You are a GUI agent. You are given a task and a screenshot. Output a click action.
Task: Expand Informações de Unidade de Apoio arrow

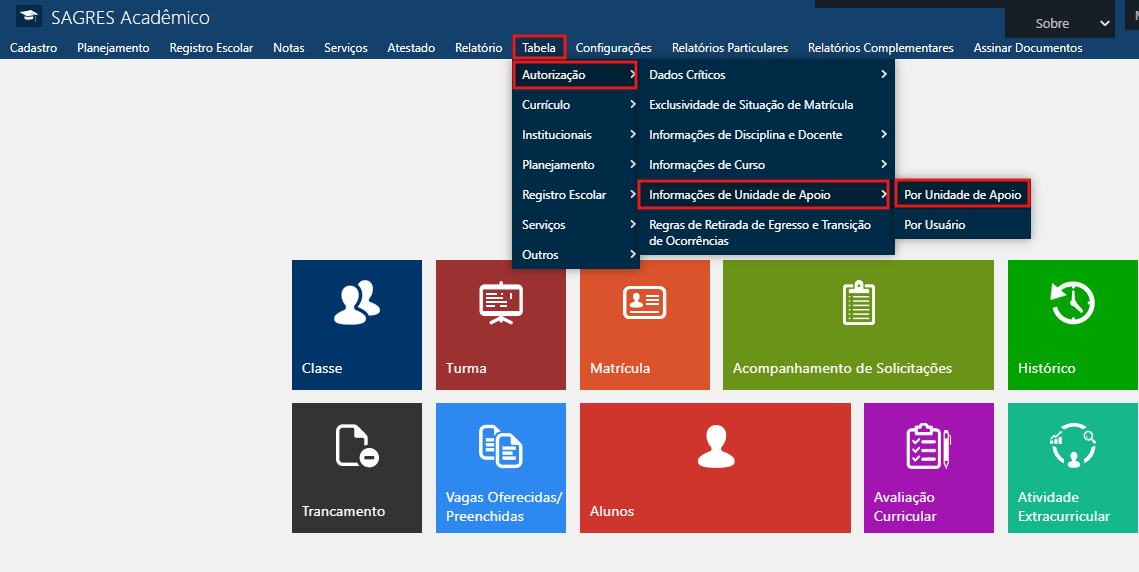pyautogui.click(x=883, y=194)
